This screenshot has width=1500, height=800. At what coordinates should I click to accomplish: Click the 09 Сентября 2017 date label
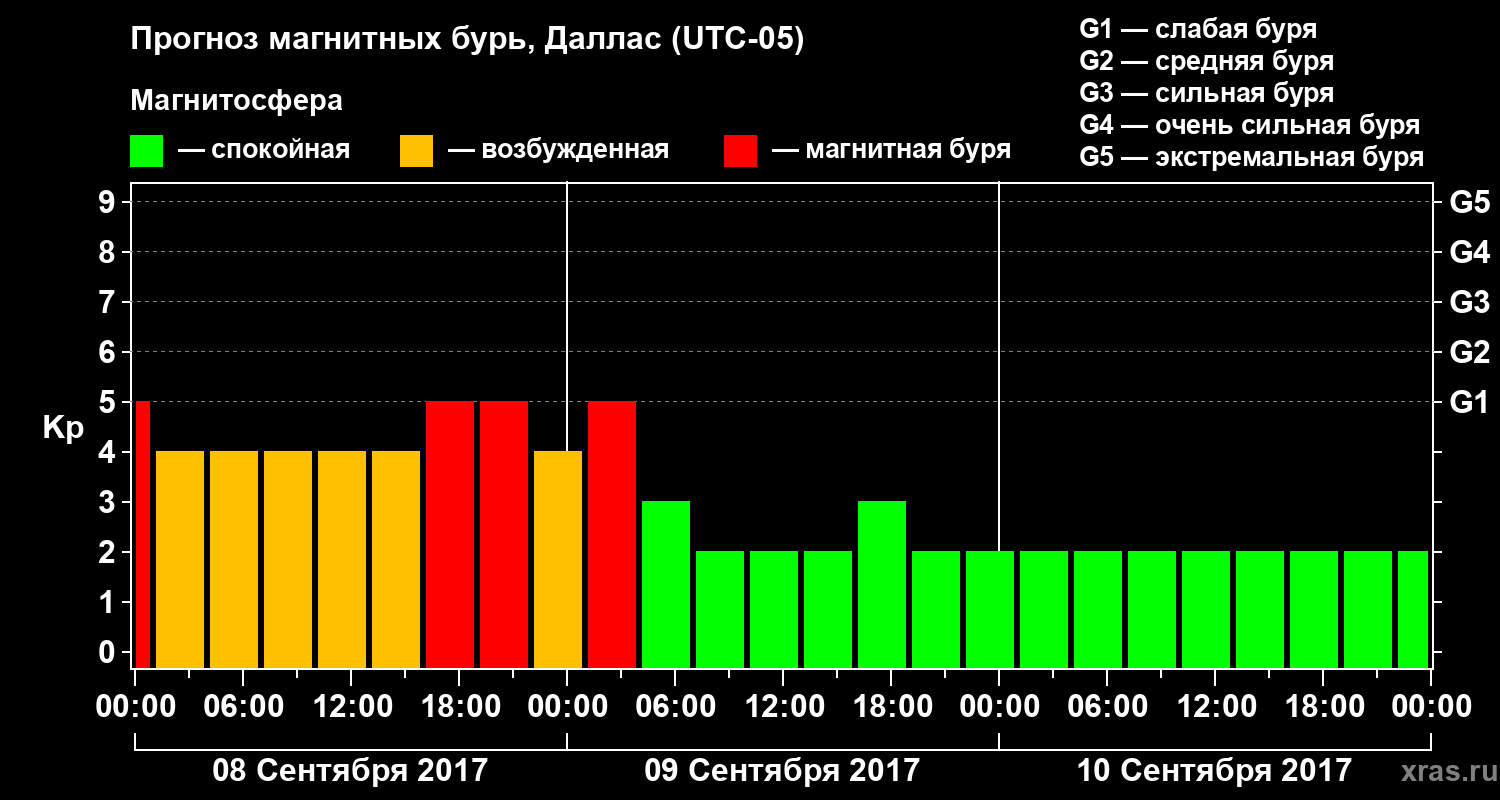click(x=782, y=771)
